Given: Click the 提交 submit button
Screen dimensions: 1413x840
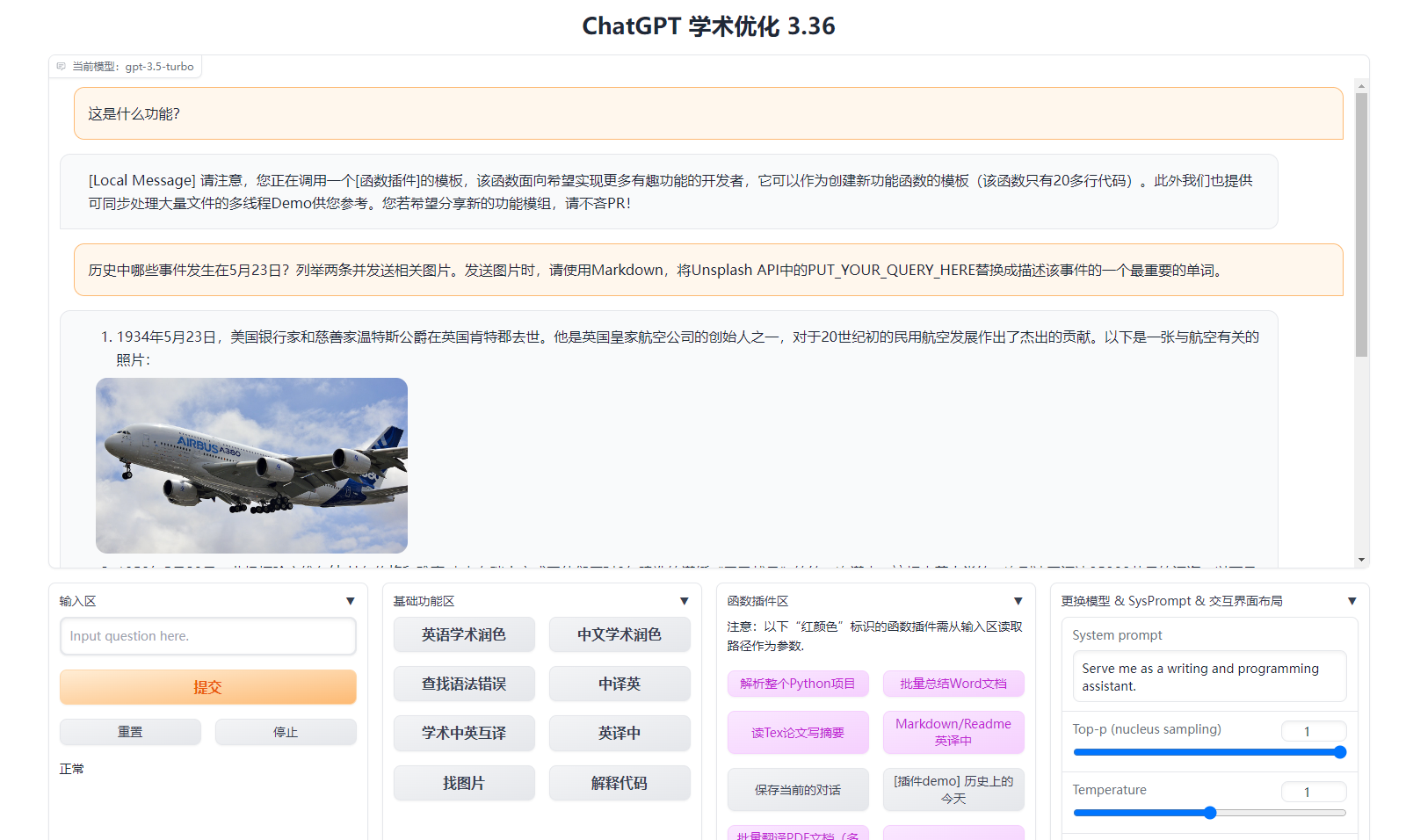Looking at the screenshot, I should pyautogui.click(x=208, y=687).
